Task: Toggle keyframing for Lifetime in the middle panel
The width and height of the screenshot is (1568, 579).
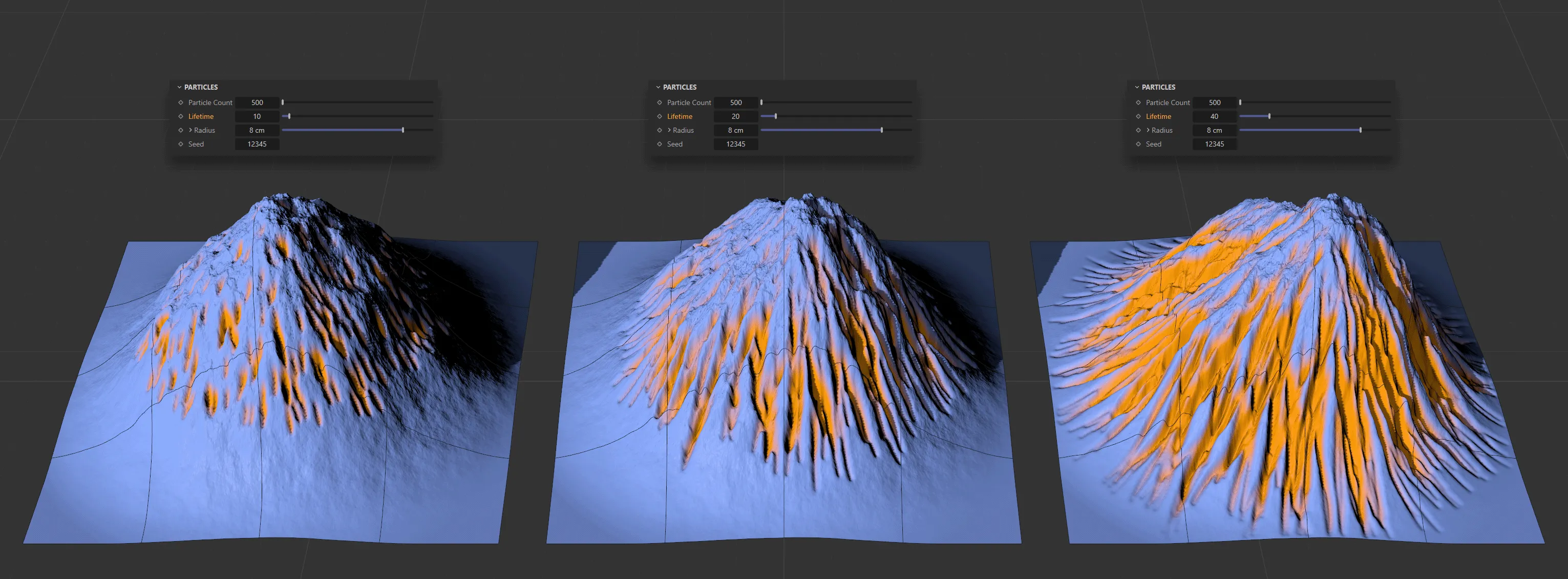Action: pyautogui.click(x=660, y=116)
